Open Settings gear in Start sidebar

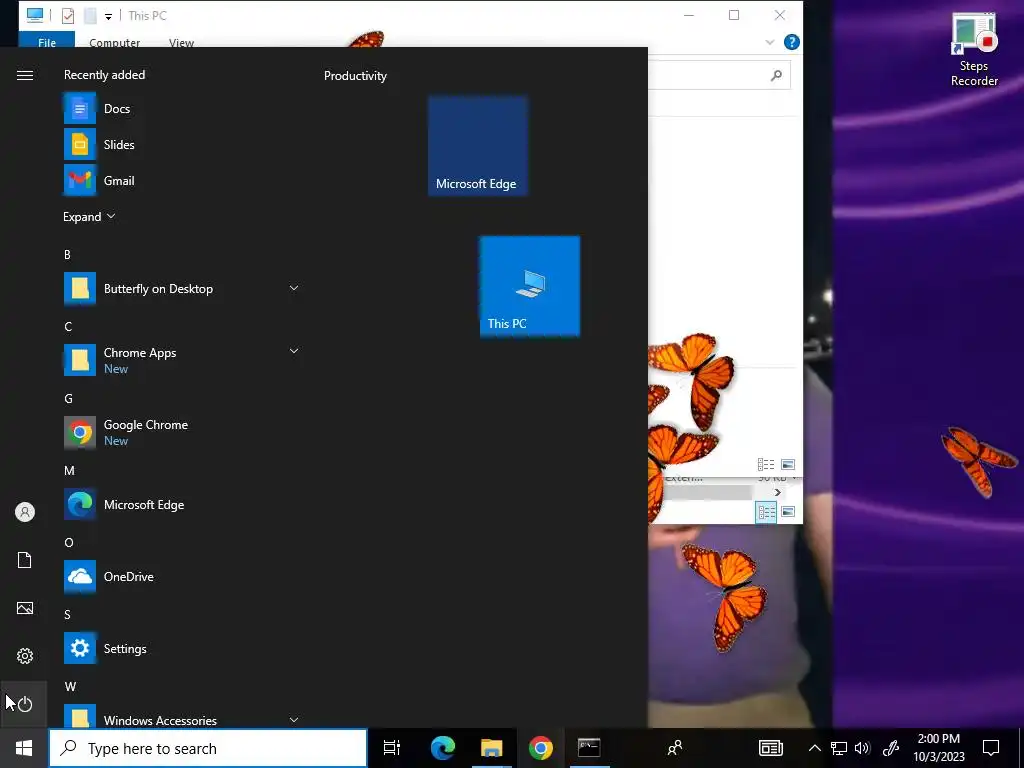(24, 656)
